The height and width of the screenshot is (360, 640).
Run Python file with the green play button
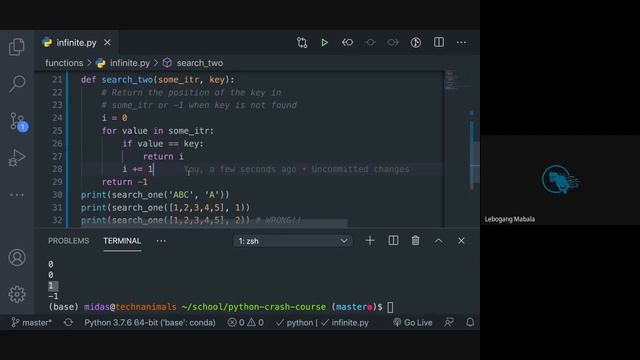(x=324, y=42)
